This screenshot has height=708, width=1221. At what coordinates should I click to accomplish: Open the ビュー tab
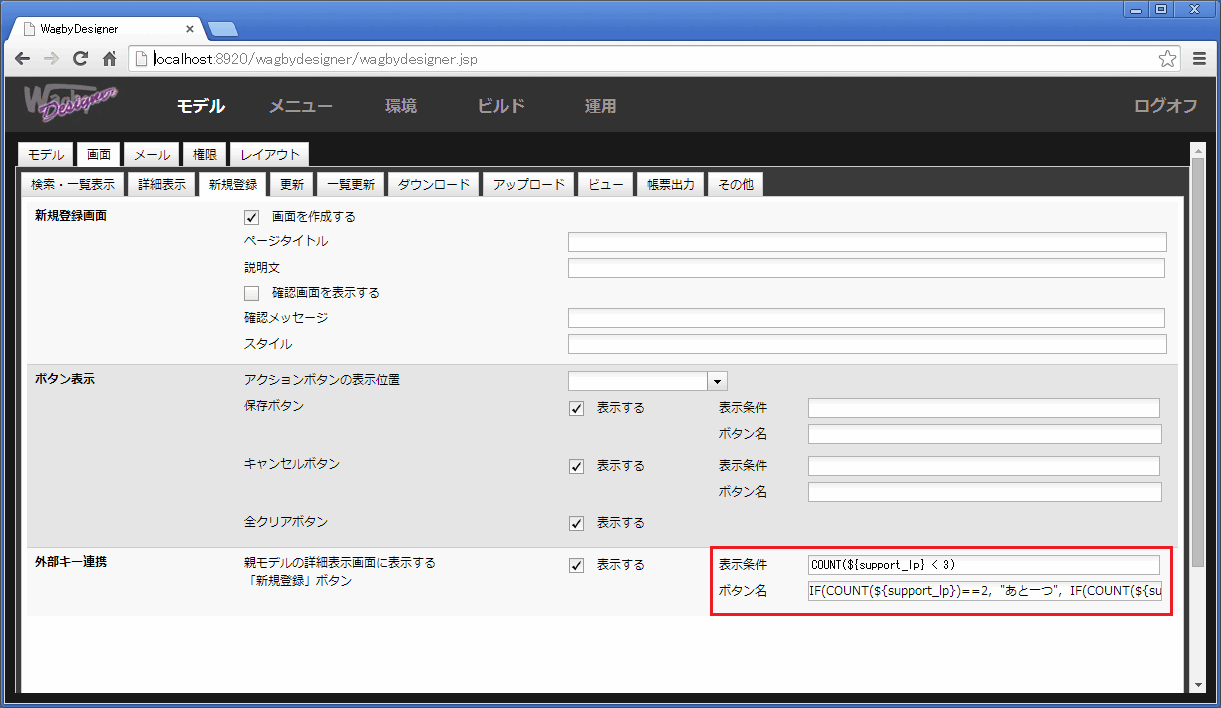(x=606, y=184)
